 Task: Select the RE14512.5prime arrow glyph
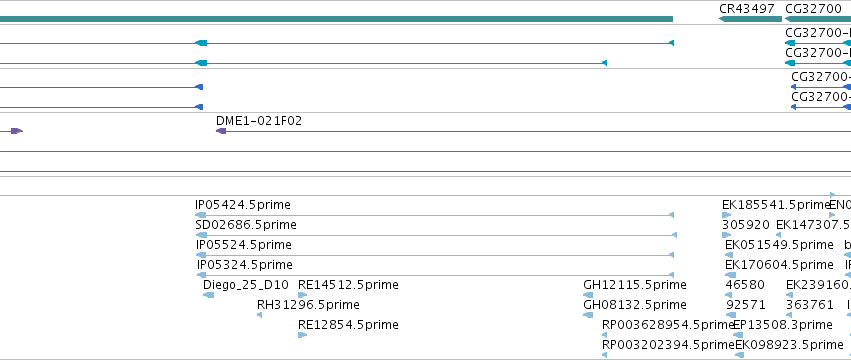pyautogui.click(x=302, y=295)
